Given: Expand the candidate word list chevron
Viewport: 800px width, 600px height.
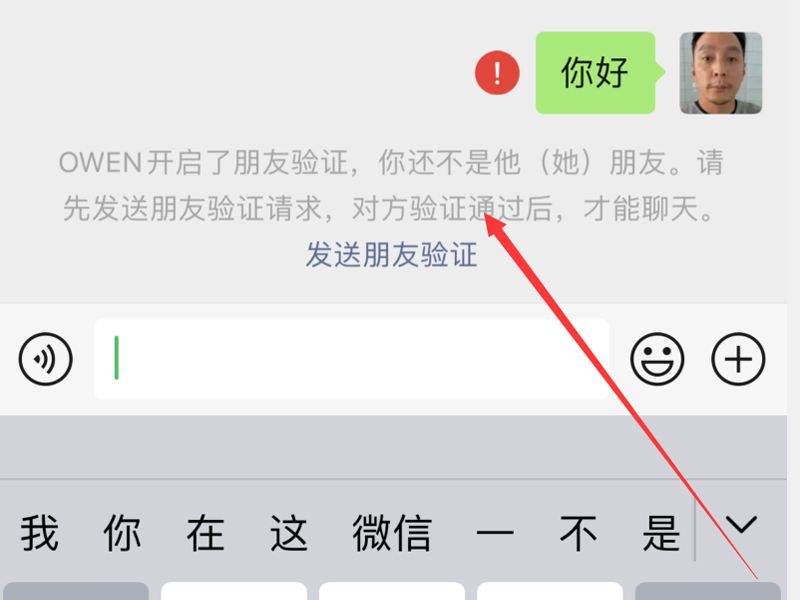Looking at the screenshot, I should tap(741, 525).
